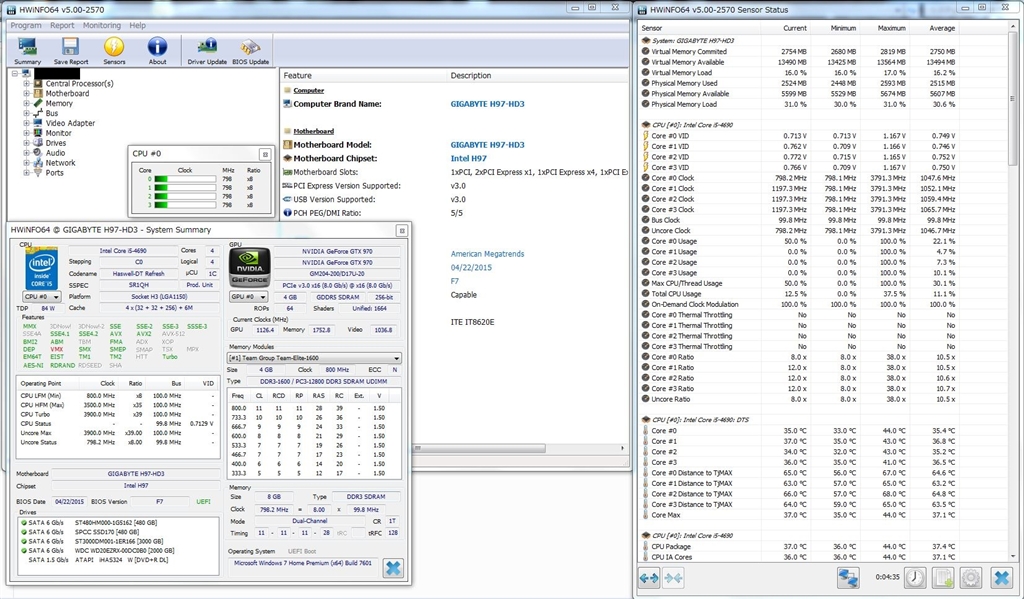The image size is (1024, 599).
Task: Open the CPU #0 selector dropdown
Action: pos(40,297)
